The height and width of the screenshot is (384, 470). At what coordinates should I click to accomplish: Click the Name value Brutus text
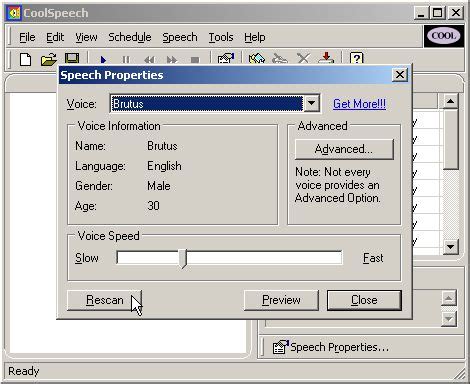coord(162,146)
